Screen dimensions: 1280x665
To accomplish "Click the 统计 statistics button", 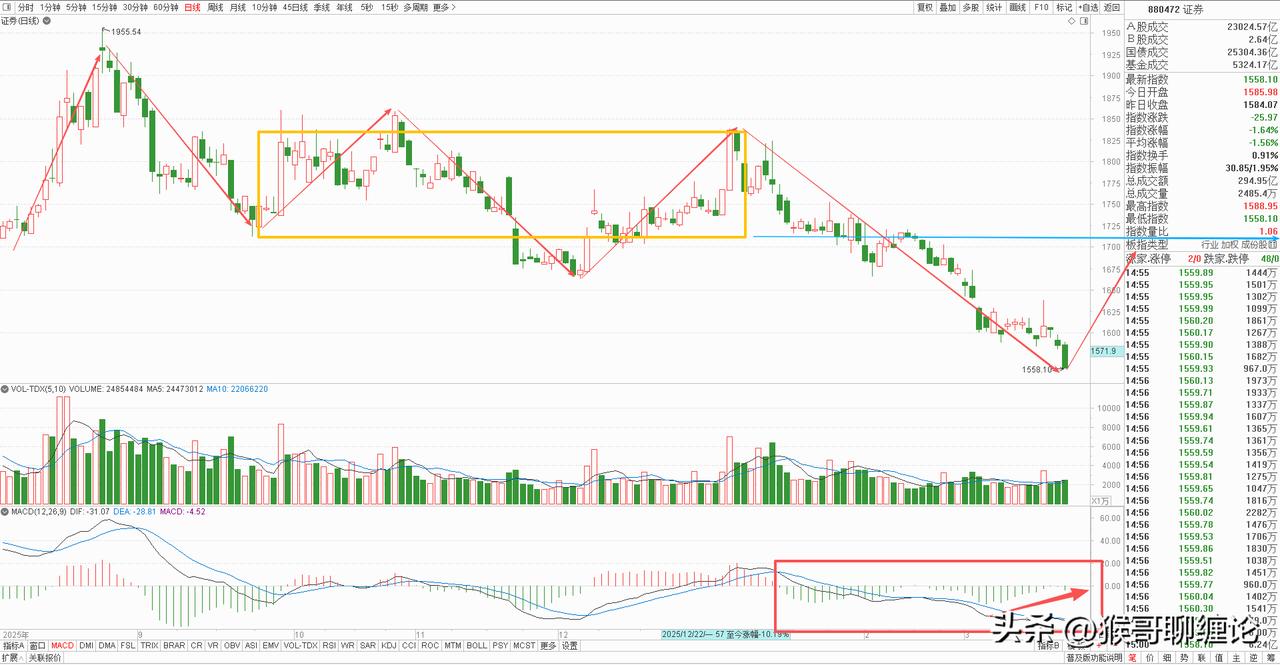I will (x=994, y=7).
